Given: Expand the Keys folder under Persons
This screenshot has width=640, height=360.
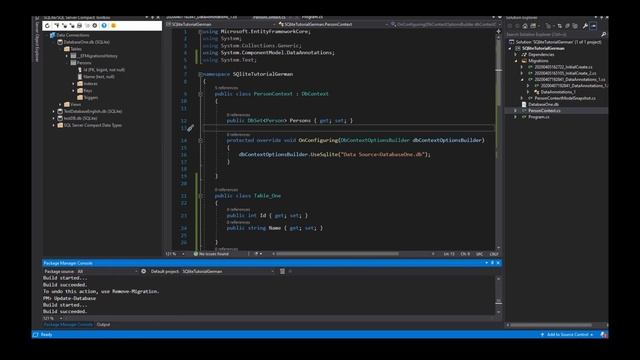Looking at the screenshot, I should click(x=73, y=91).
